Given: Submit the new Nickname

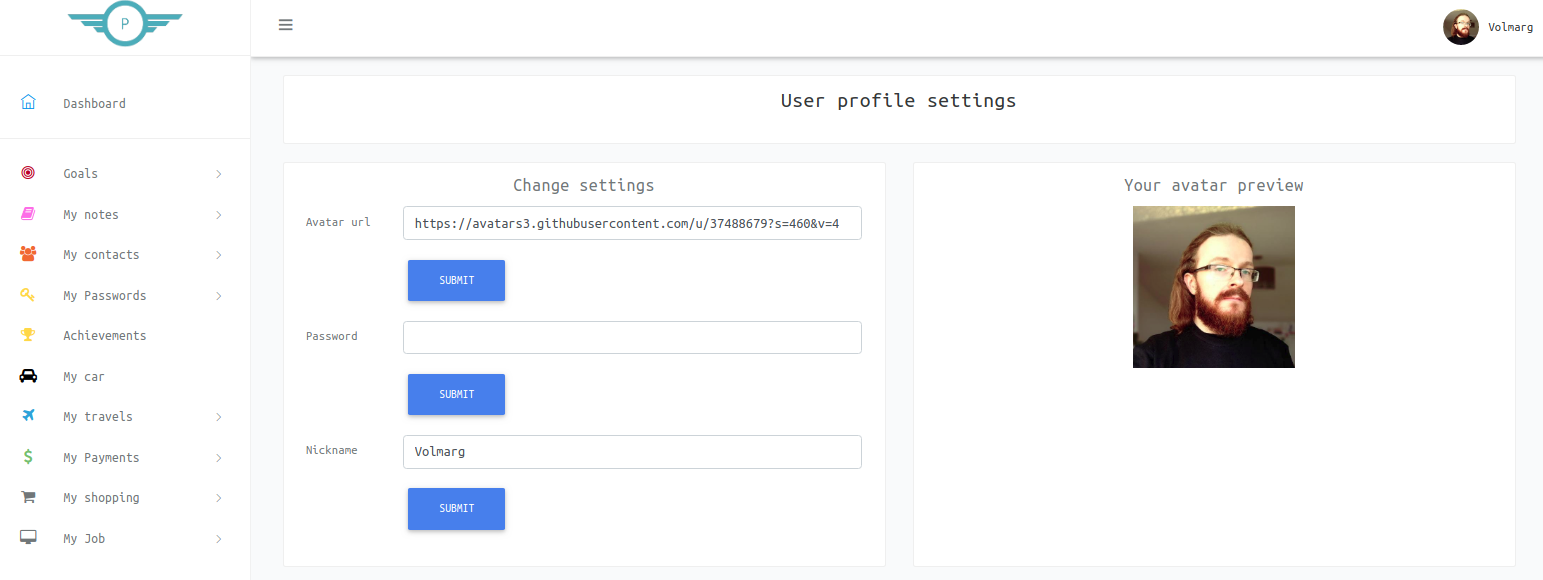Looking at the screenshot, I should click(456, 508).
